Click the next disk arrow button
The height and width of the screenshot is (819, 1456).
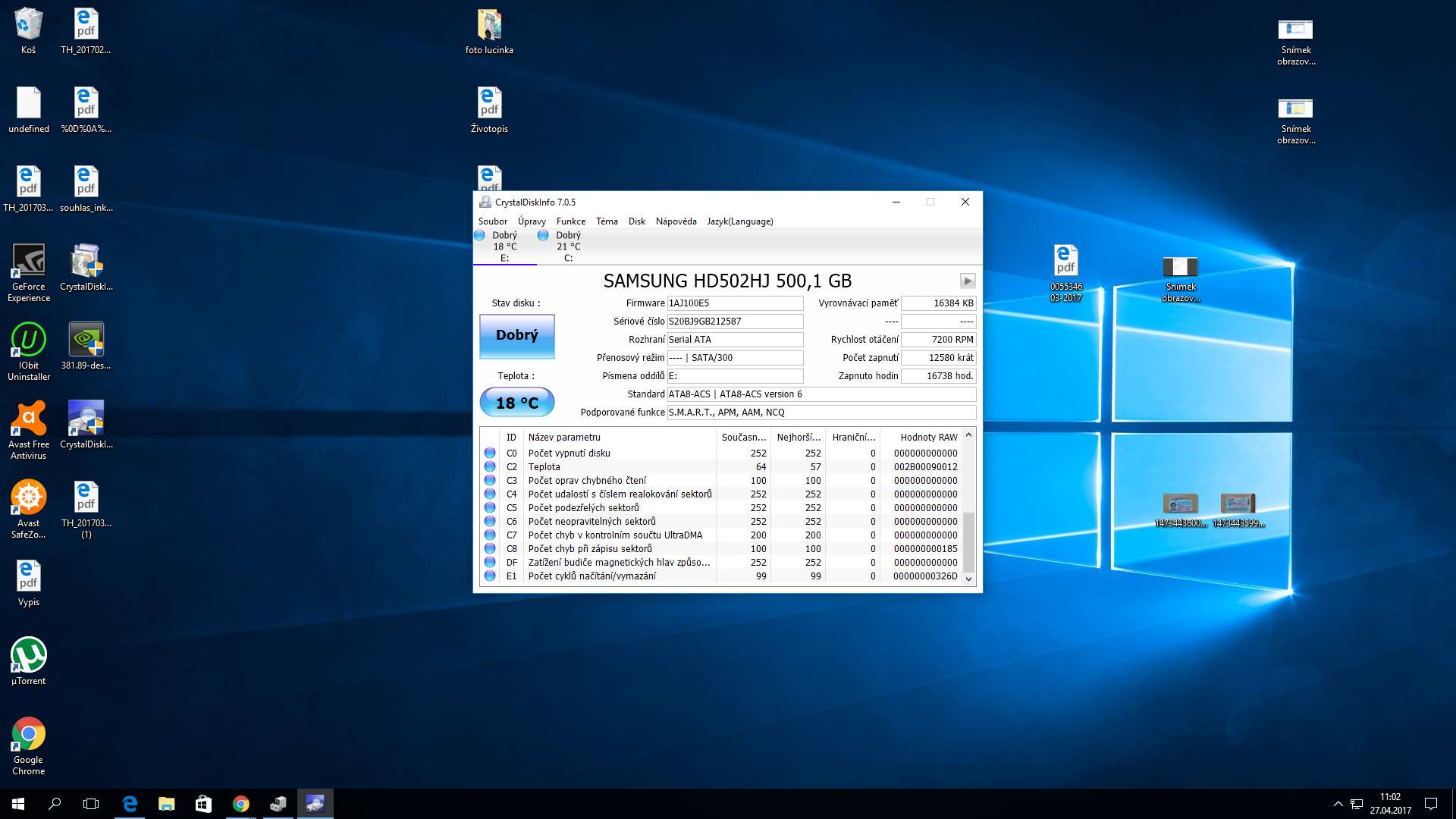[968, 281]
